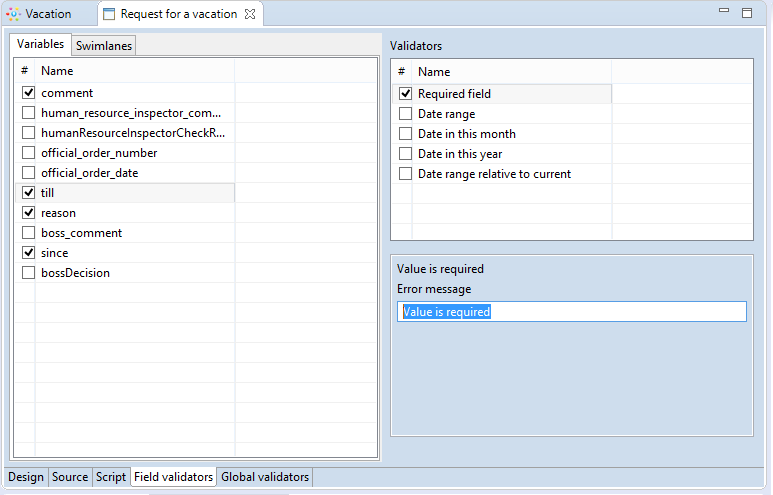The image size is (773, 495).
Task: Uncheck the Required field validator
Action: [405, 94]
